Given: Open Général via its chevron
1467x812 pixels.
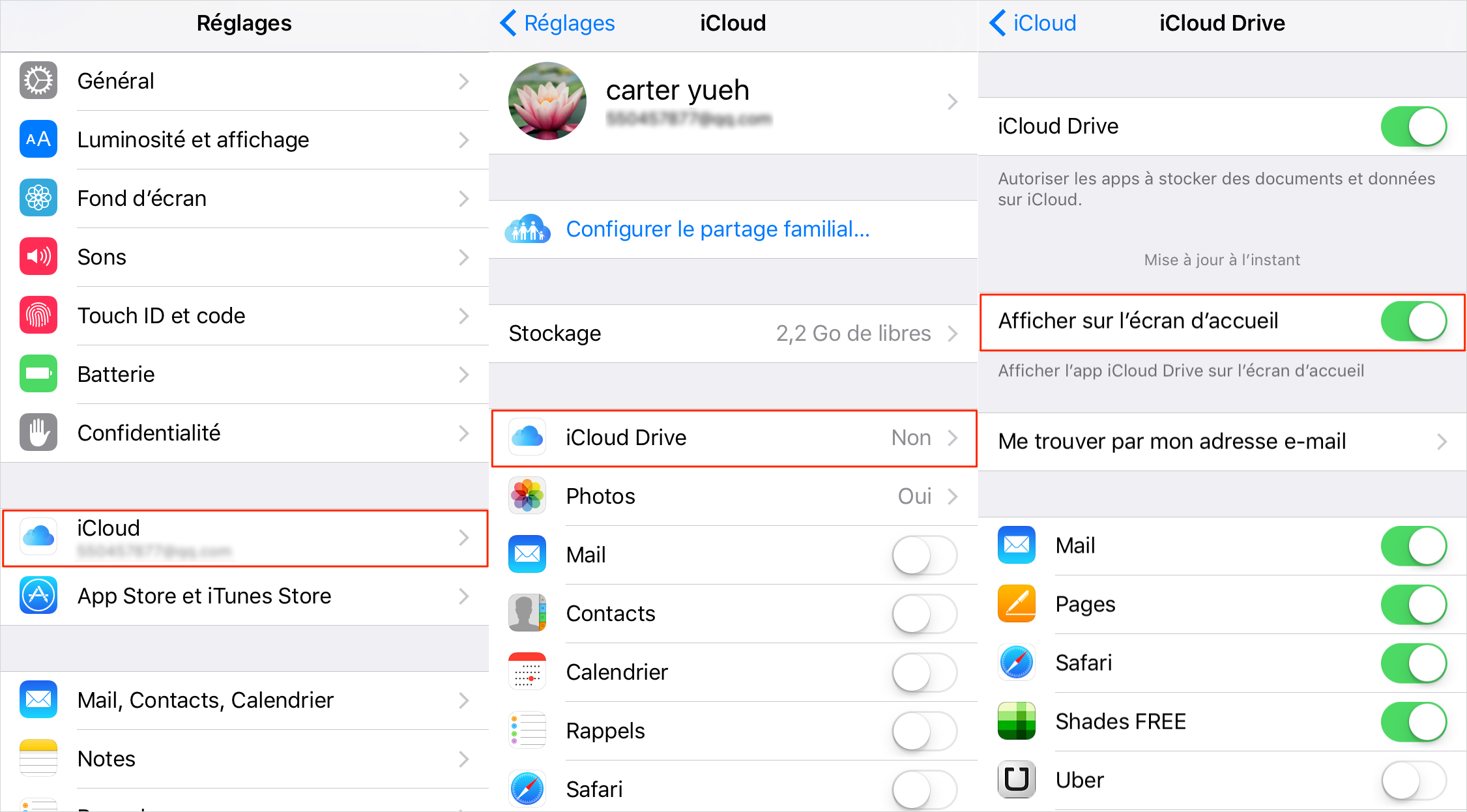Looking at the screenshot, I should coord(463,81).
